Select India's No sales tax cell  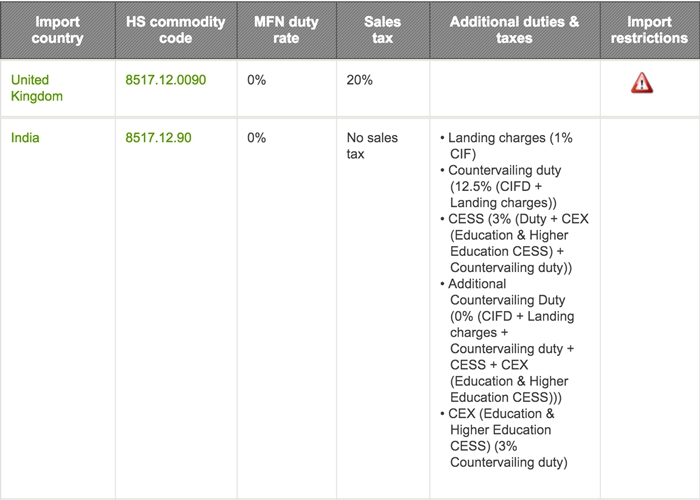[372, 146]
